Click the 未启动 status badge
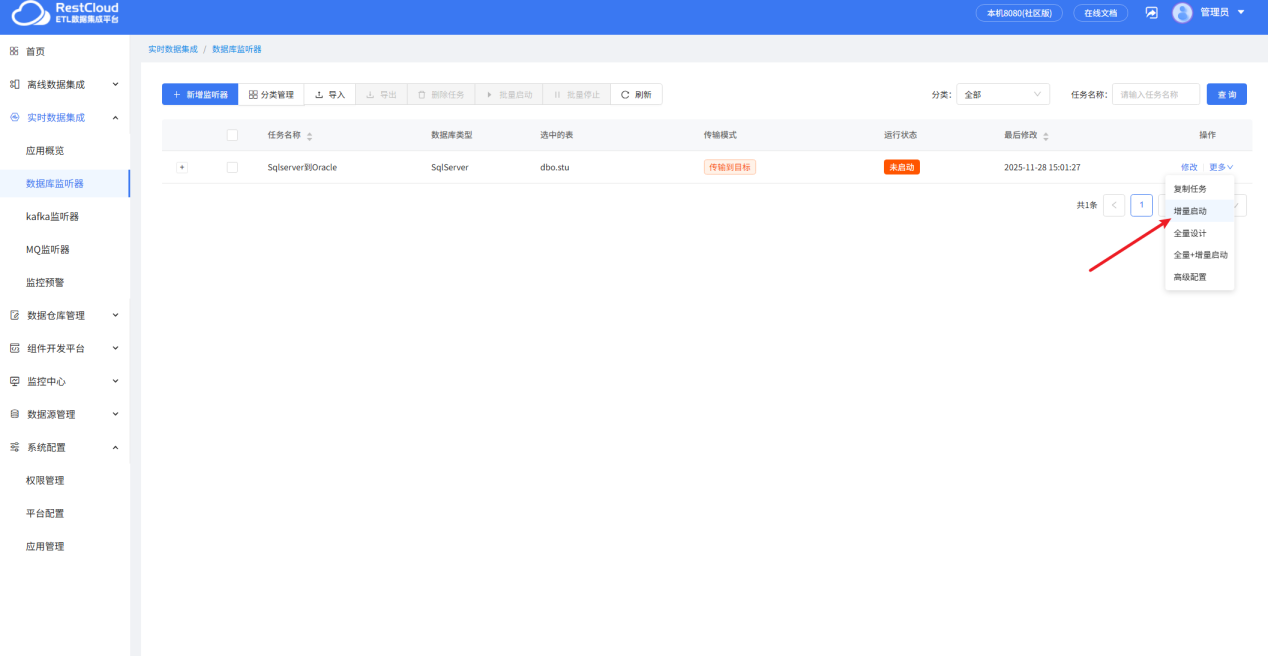The image size is (1268, 656). pos(901,167)
